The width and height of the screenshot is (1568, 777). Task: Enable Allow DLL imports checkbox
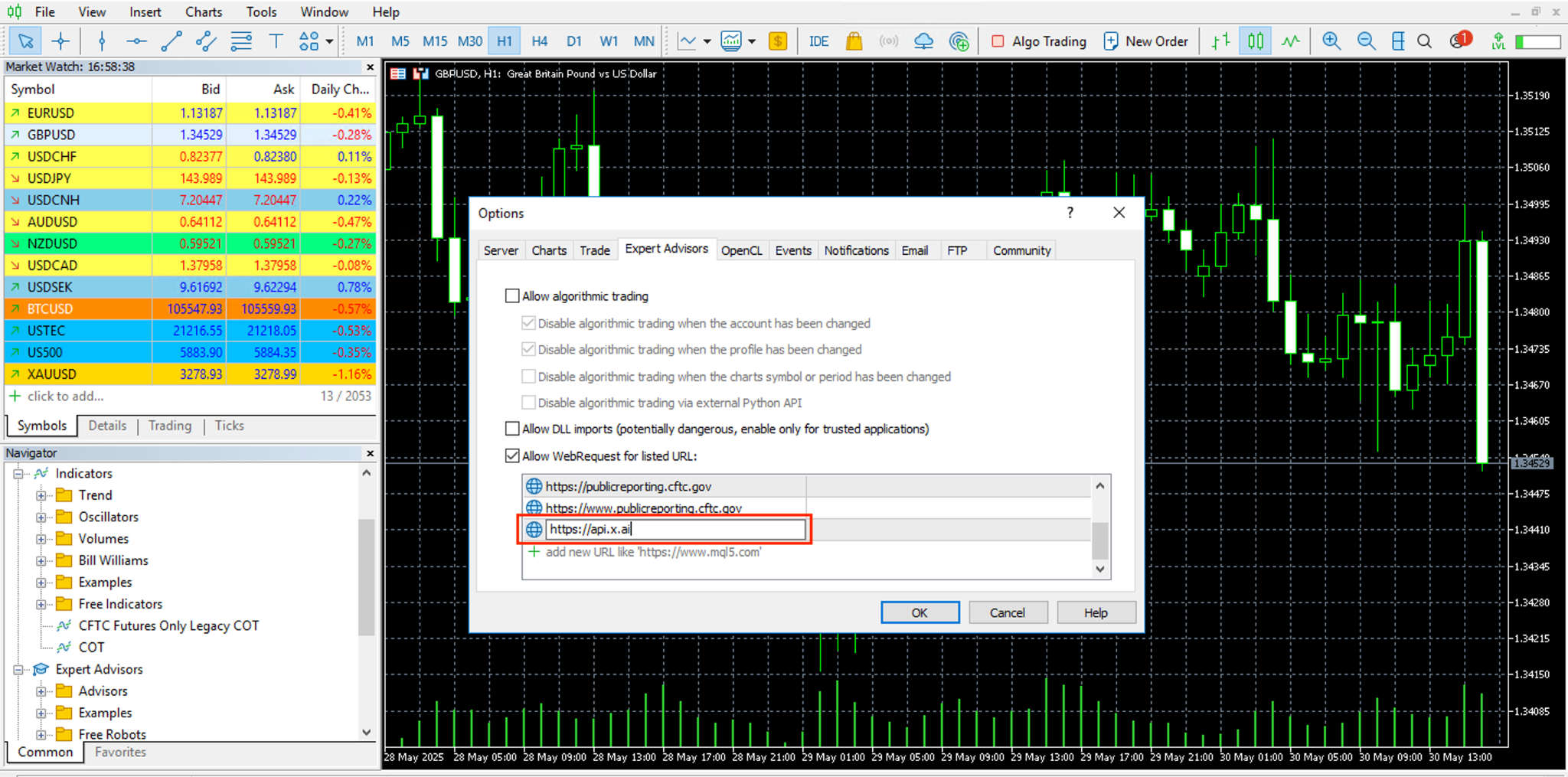[512, 429]
